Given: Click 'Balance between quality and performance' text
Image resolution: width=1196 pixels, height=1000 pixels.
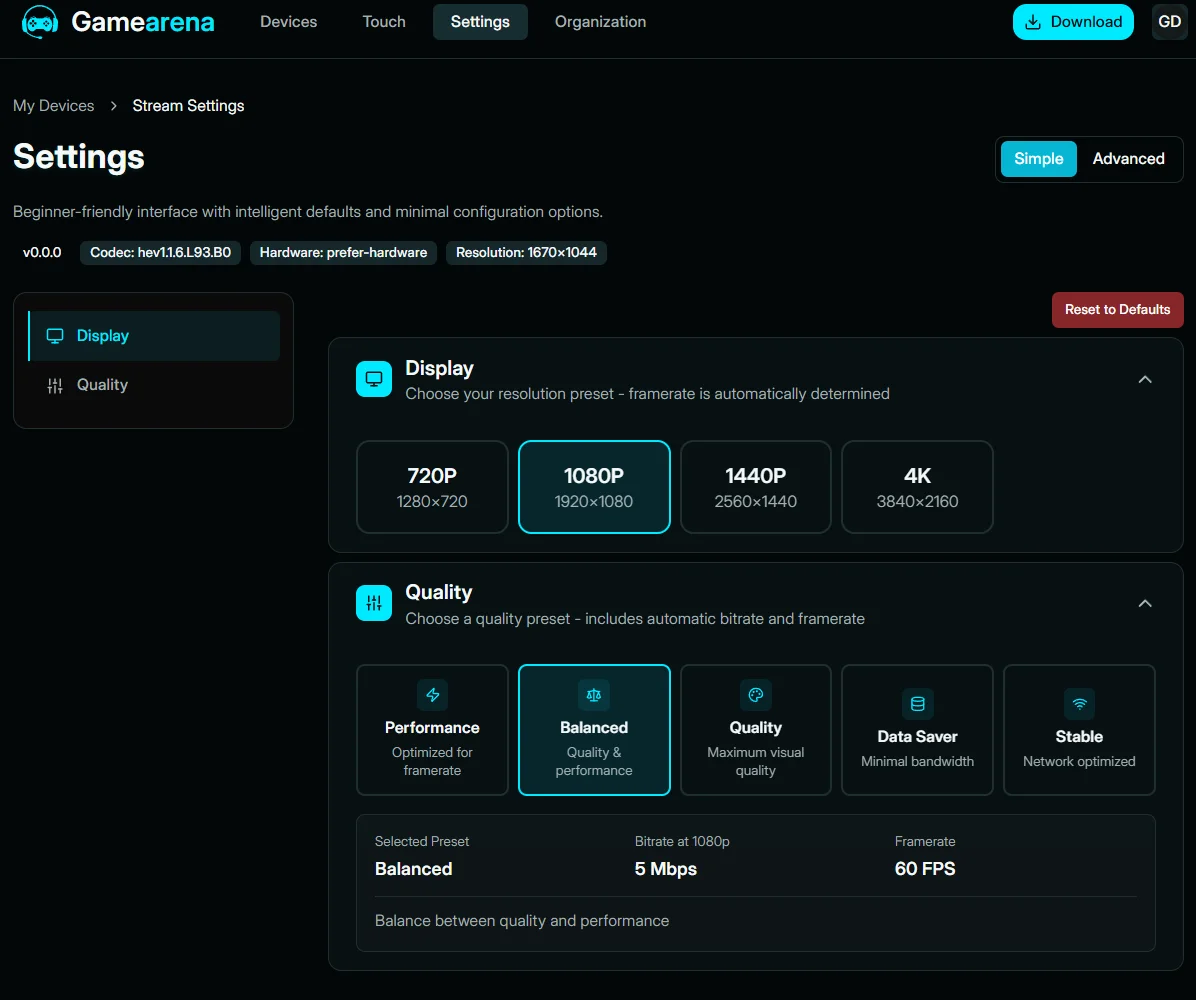Looking at the screenshot, I should tap(522, 921).
